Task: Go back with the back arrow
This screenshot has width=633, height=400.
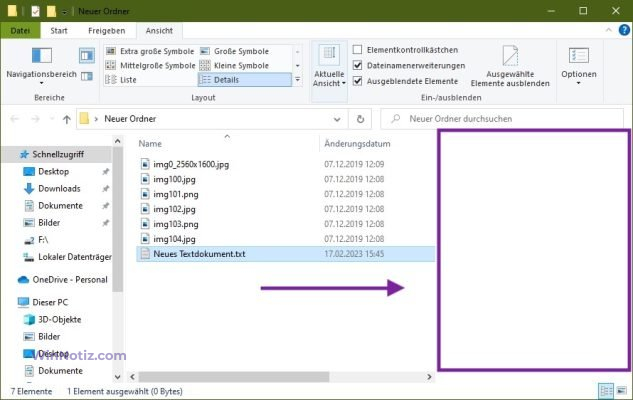Action: click(15, 119)
